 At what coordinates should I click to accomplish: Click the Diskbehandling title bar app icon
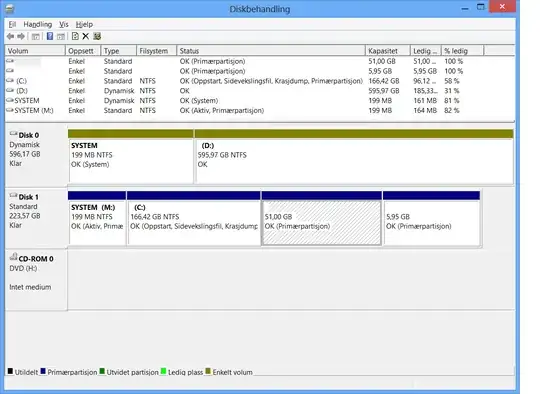coord(10,9)
